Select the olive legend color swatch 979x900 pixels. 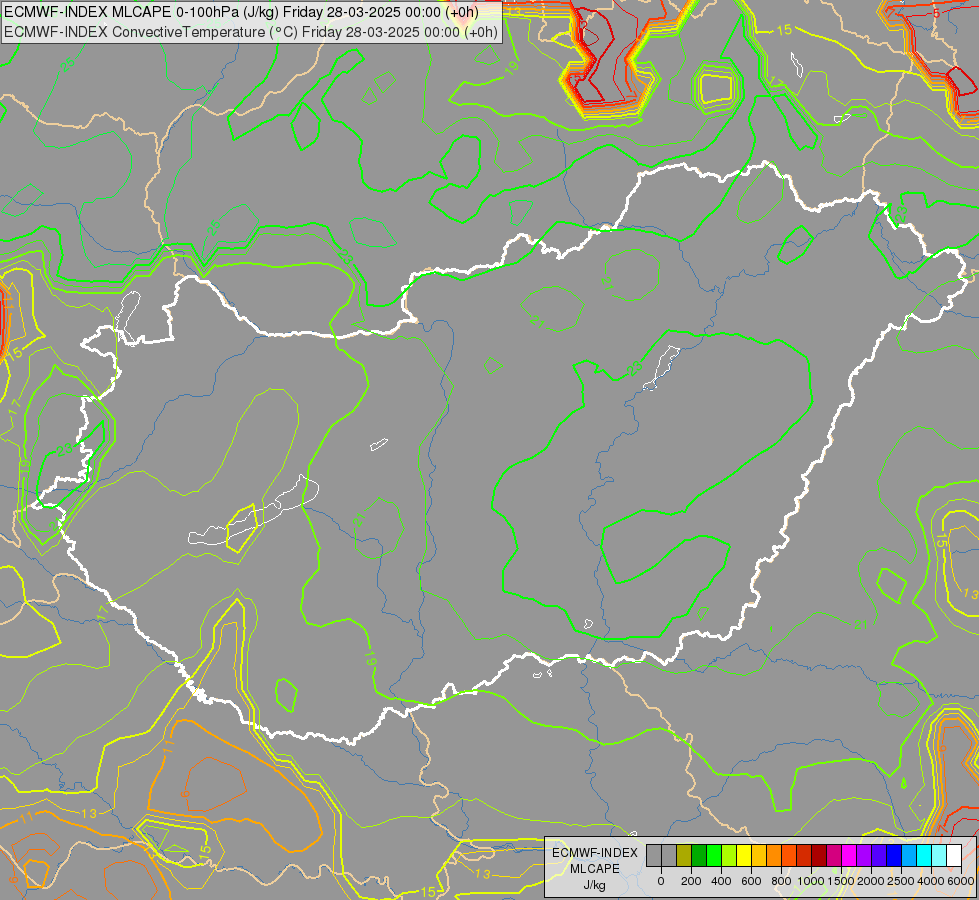tap(684, 856)
